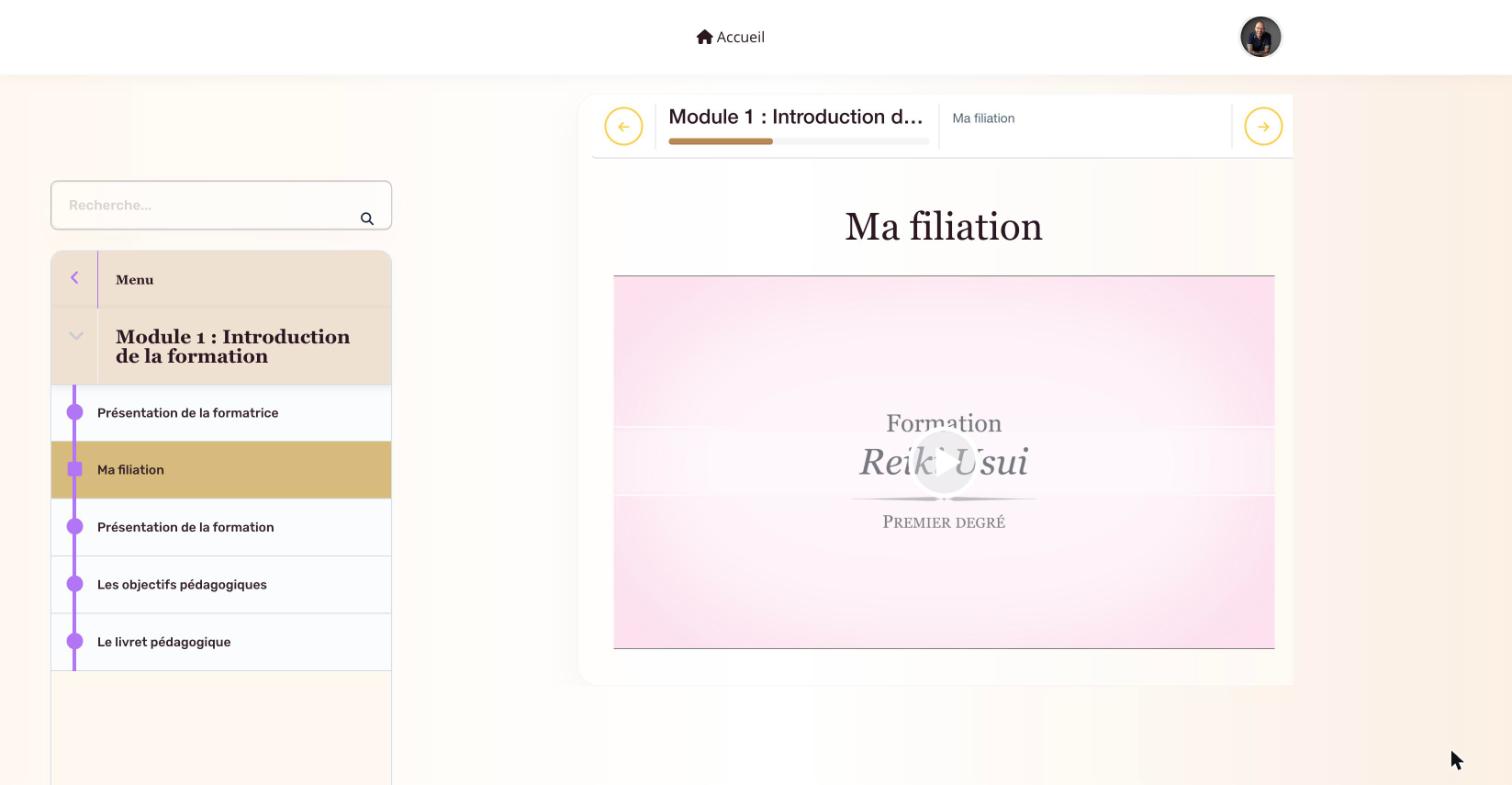Go to next lesson arrow button
The image size is (1512, 785).
[1263, 126]
